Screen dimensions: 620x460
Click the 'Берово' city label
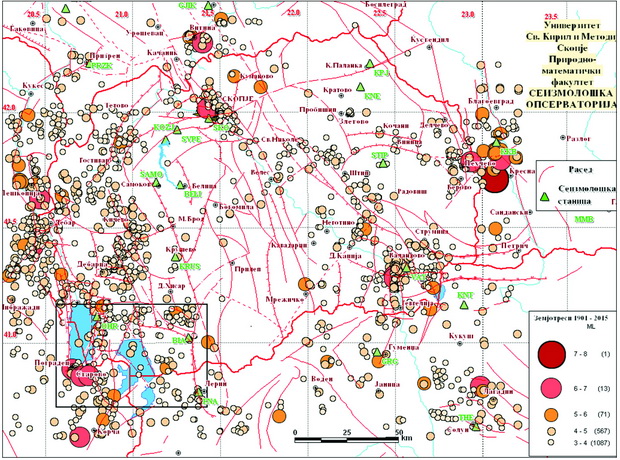(459, 187)
